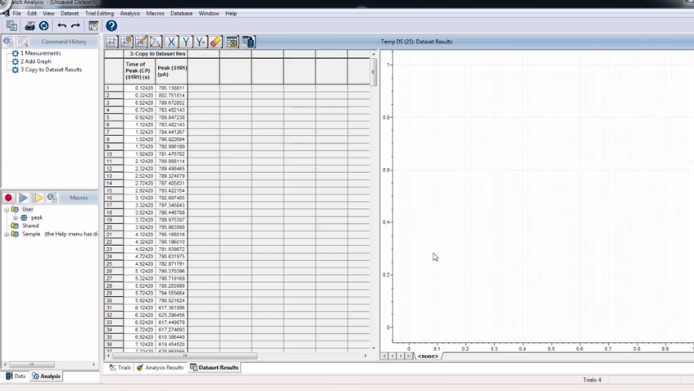694x391 pixels.
Task: Click the window-stack icon at toolbar start
Action: click(x=12, y=26)
